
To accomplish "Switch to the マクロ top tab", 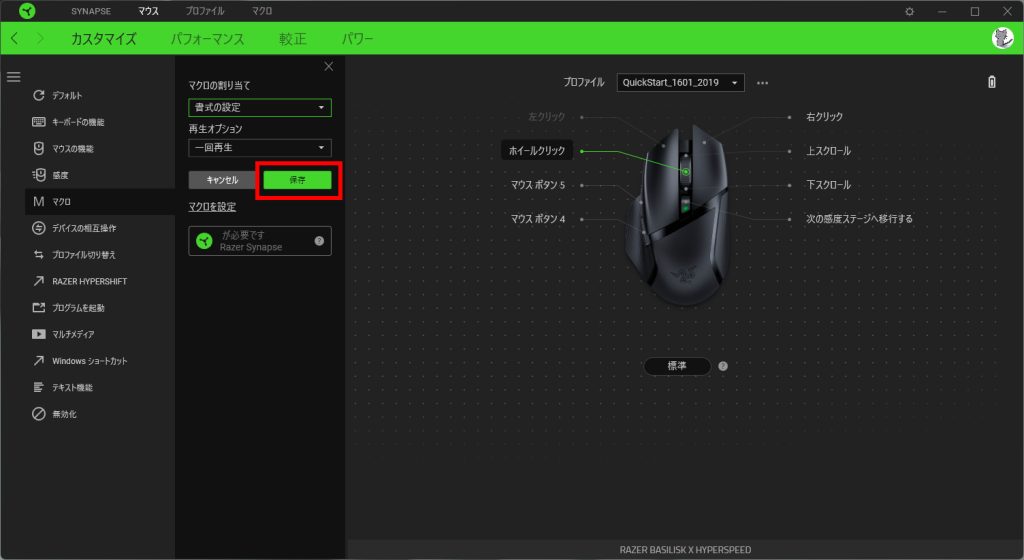I will coord(262,11).
